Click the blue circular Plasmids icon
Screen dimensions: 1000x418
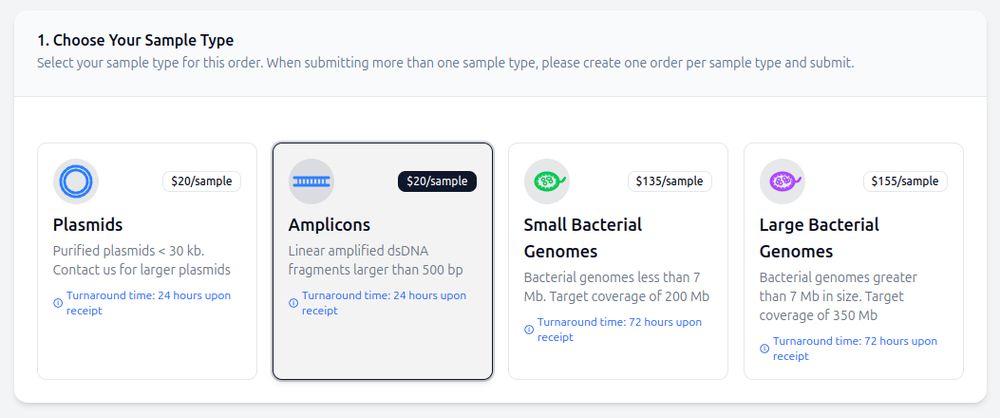76,181
